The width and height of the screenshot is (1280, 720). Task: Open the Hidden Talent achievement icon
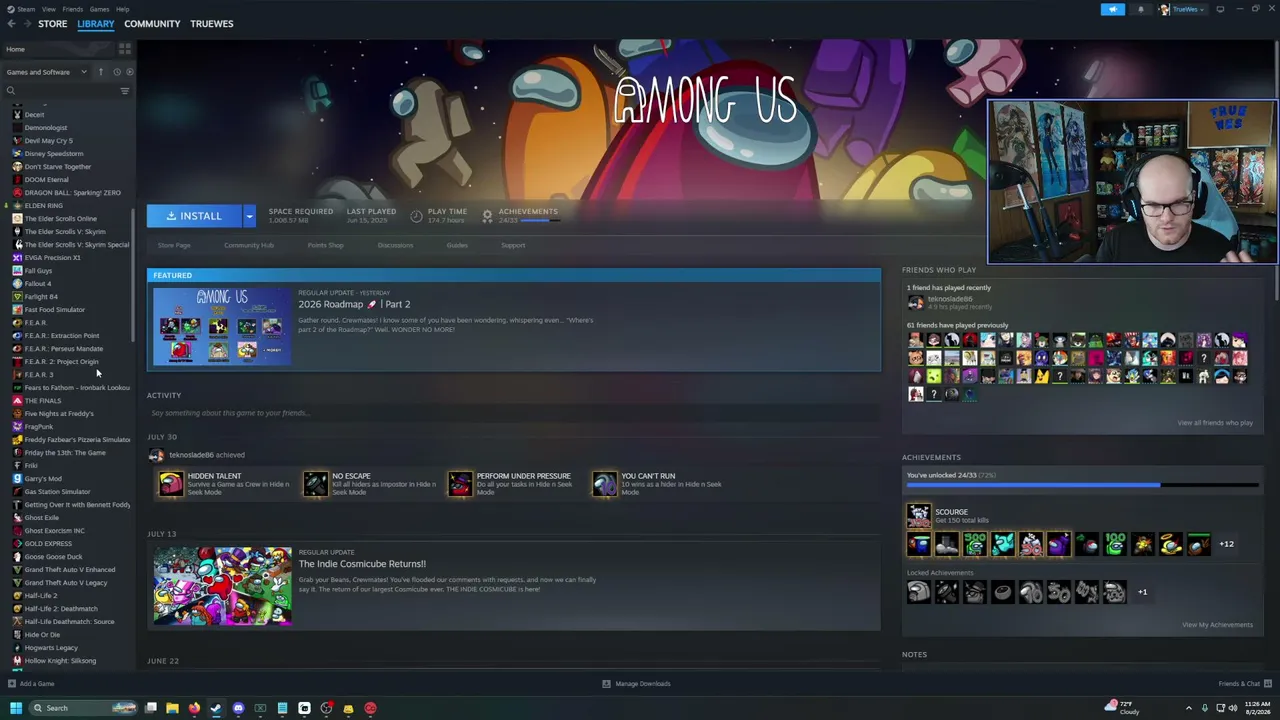click(x=171, y=484)
